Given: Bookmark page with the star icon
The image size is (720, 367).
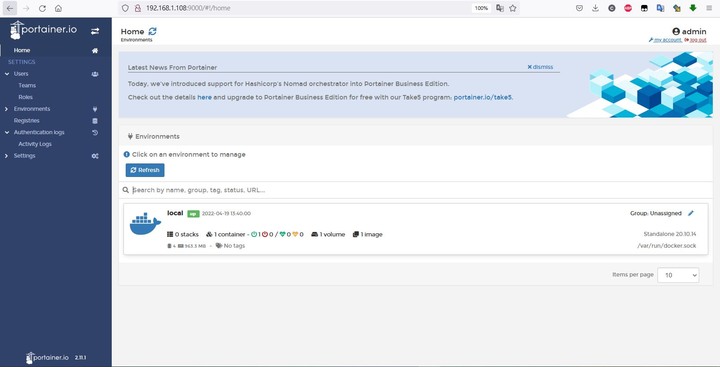Looking at the screenshot, I should pyautogui.click(x=513, y=8).
